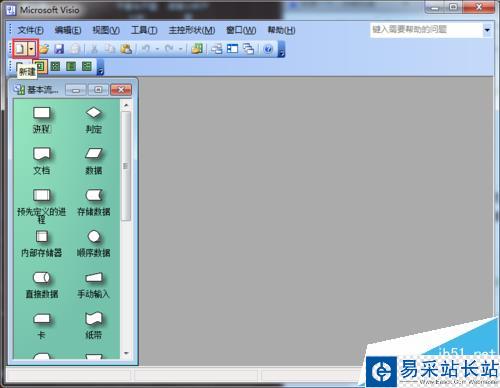Click the fourth green stencil view icon

coord(87,66)
